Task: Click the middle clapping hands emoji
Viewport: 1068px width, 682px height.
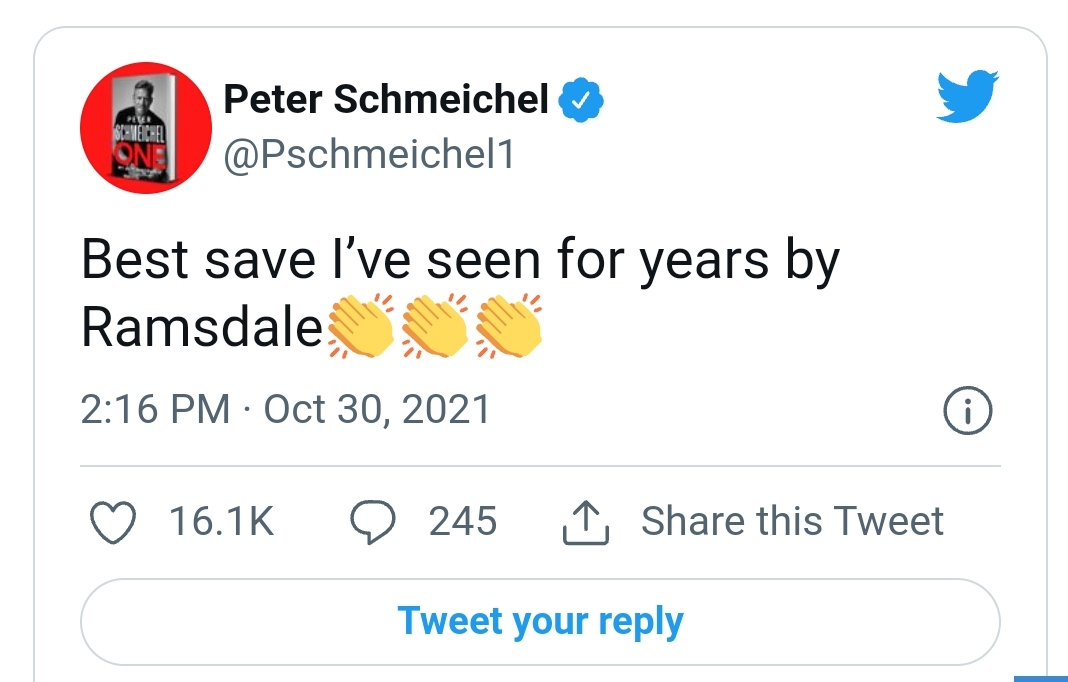Action: pyautogui.click(x=435, y=326)
